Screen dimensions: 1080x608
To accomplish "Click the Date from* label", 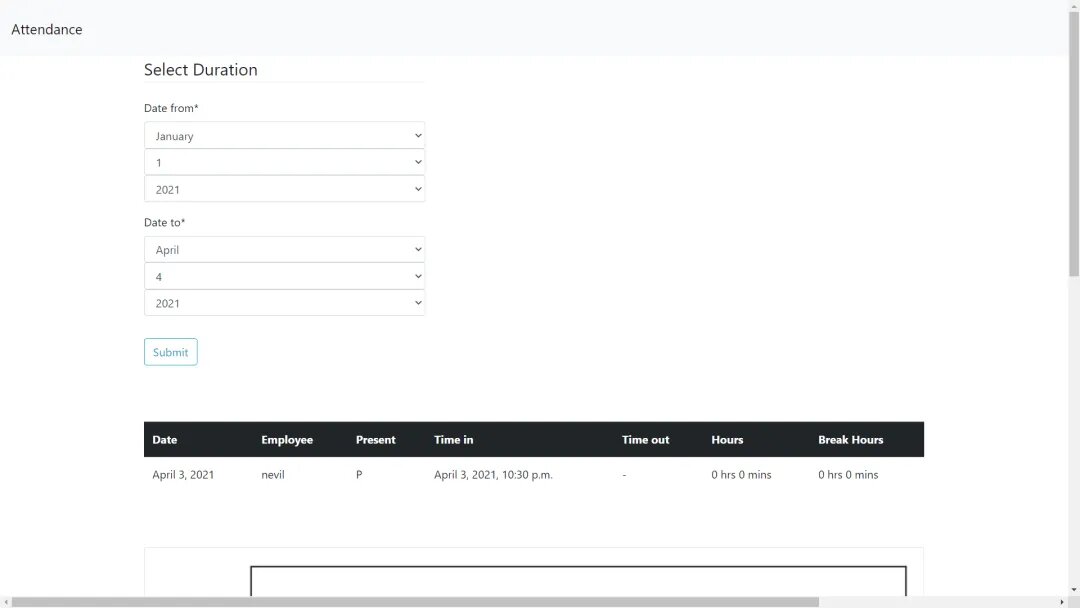I will [x=171, y=108].
